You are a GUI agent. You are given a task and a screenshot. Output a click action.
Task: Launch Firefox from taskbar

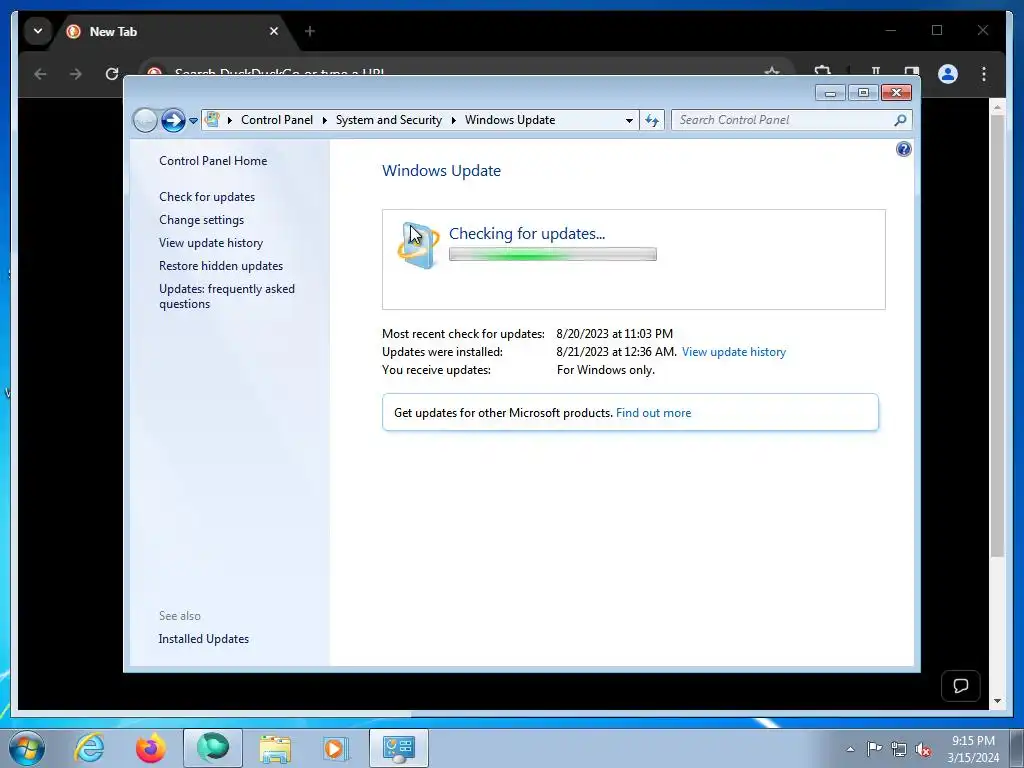(151, 748)
